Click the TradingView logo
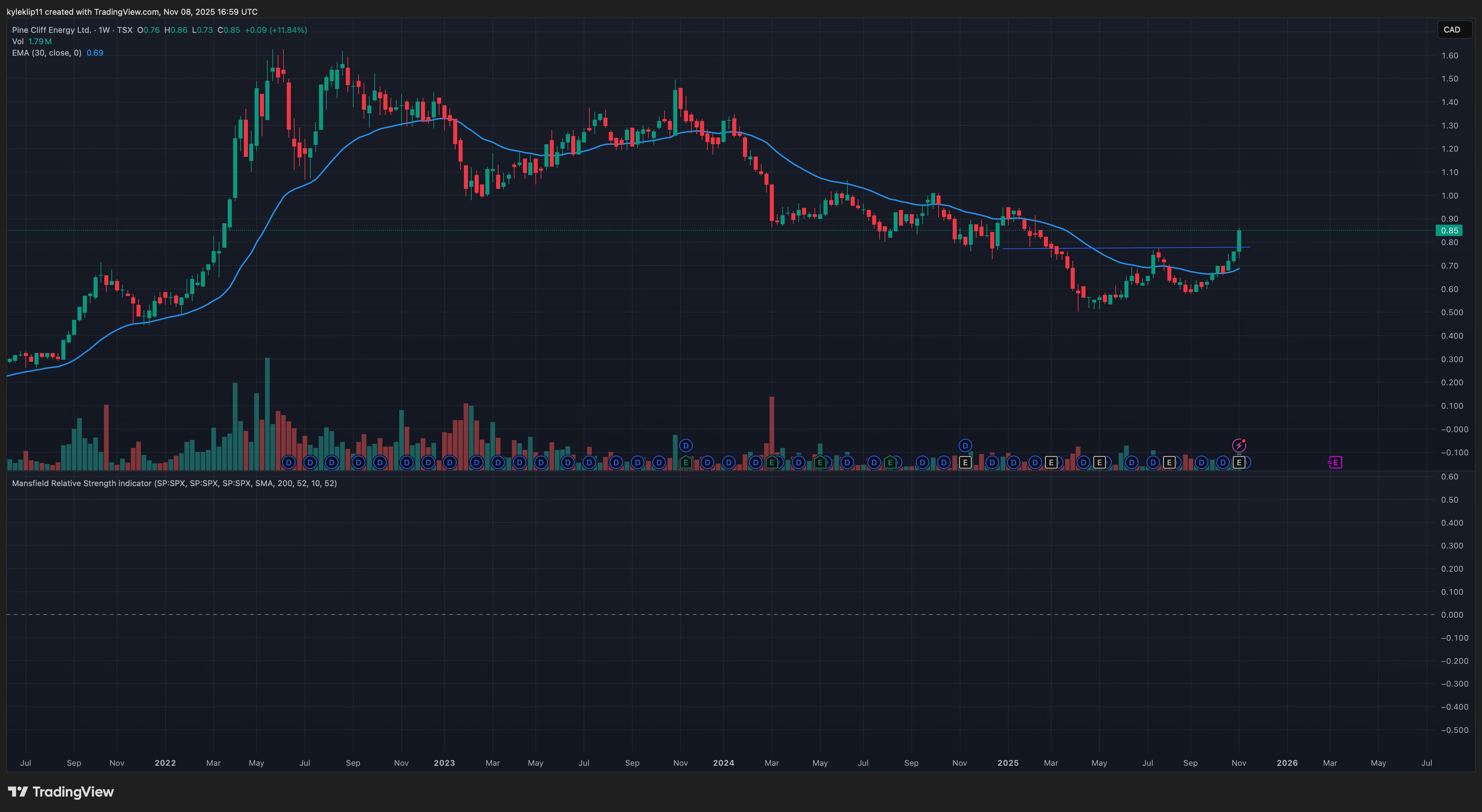The image size is (1482, 812). (61, 792)
